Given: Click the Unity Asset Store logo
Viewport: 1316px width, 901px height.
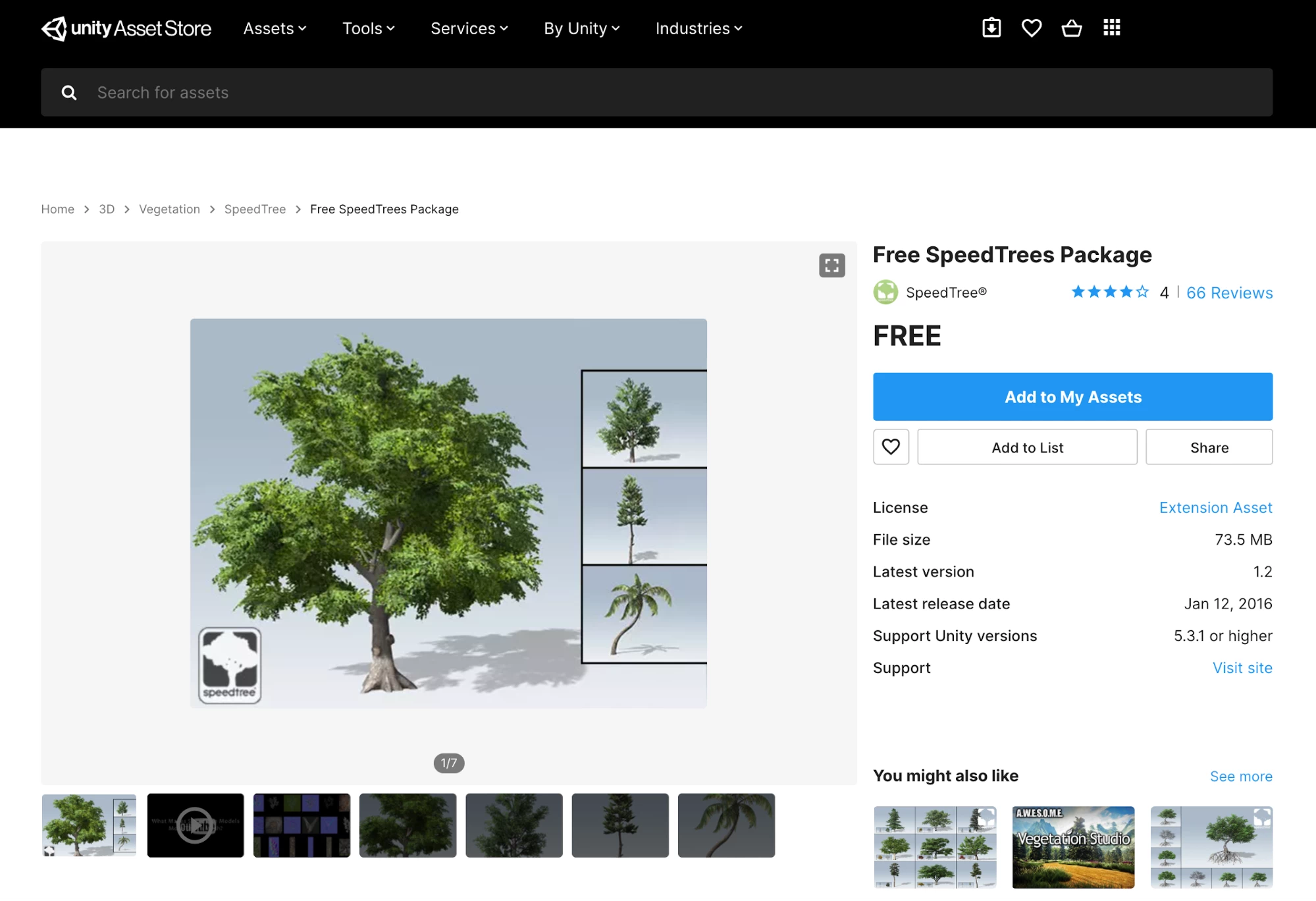Looking at the screenshot, I should point(126,28).
